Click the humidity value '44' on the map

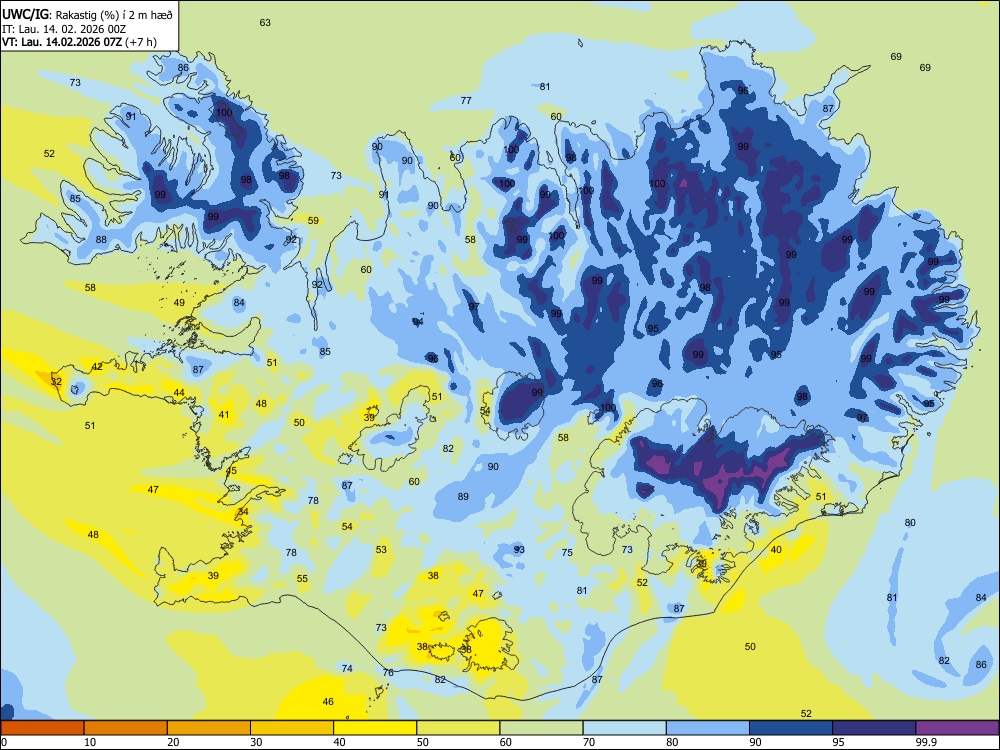coord(179,393)
